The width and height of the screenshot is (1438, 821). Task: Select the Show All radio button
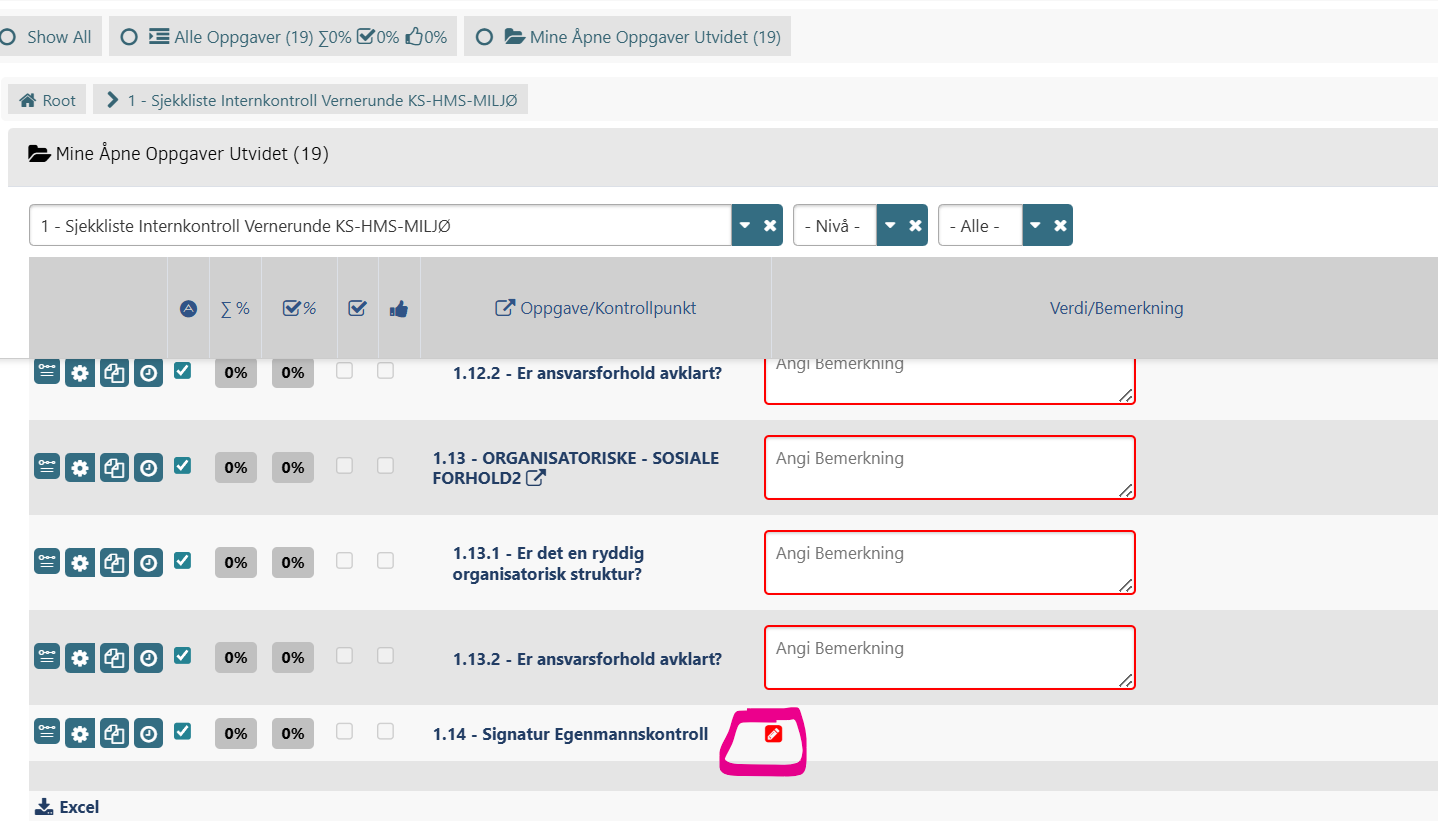click(x=9, y=37)
